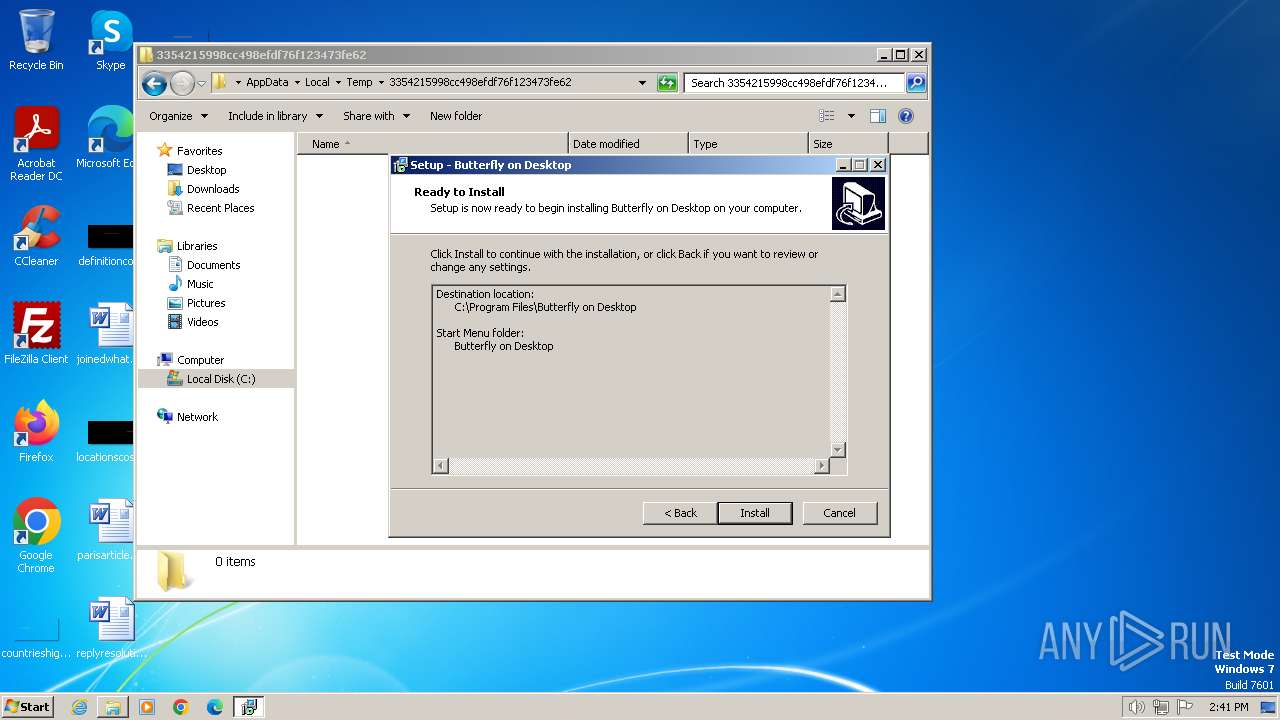This screenshot has width=1280, height=720.
Task: Open Edge from the taskbar
Action: (215, 707)
